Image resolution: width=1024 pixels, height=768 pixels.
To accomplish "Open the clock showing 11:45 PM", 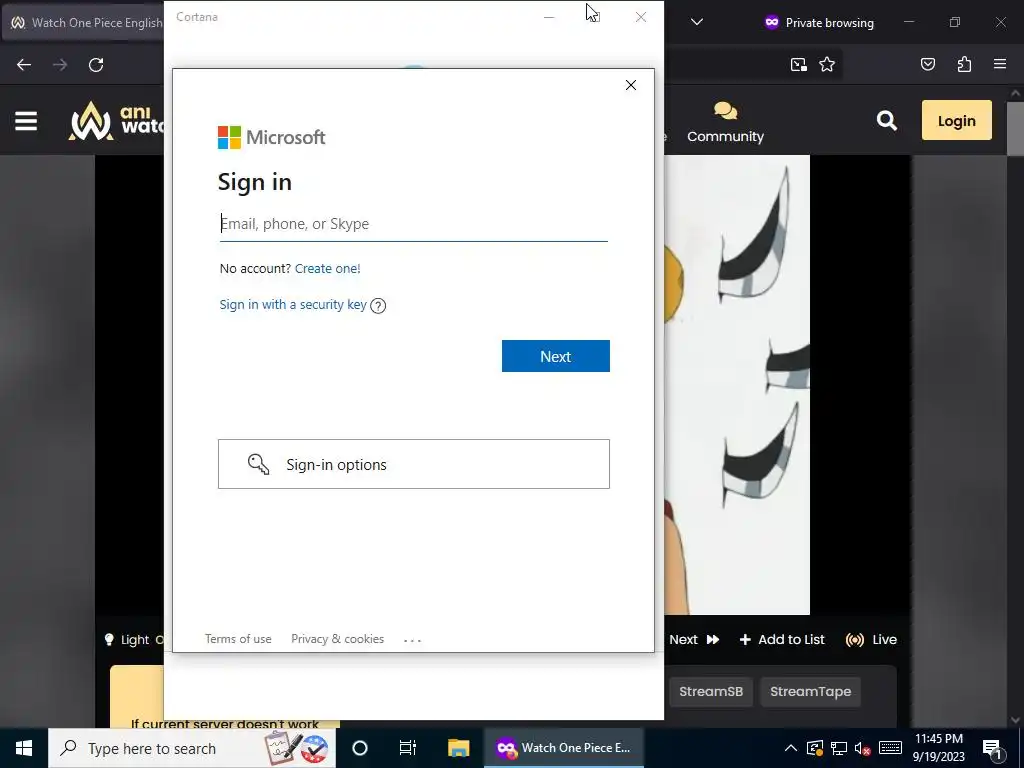I will tap(938, 748).
